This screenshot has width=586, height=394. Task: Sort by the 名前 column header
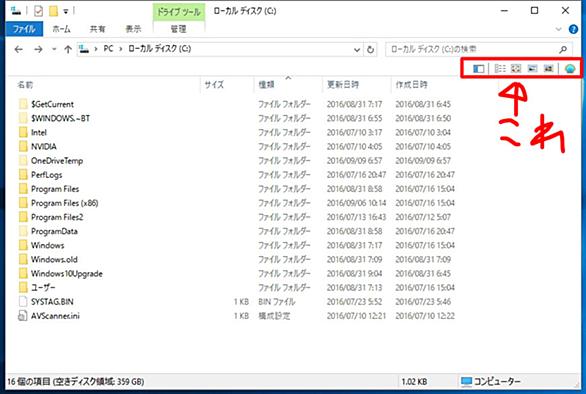point(25,85)
